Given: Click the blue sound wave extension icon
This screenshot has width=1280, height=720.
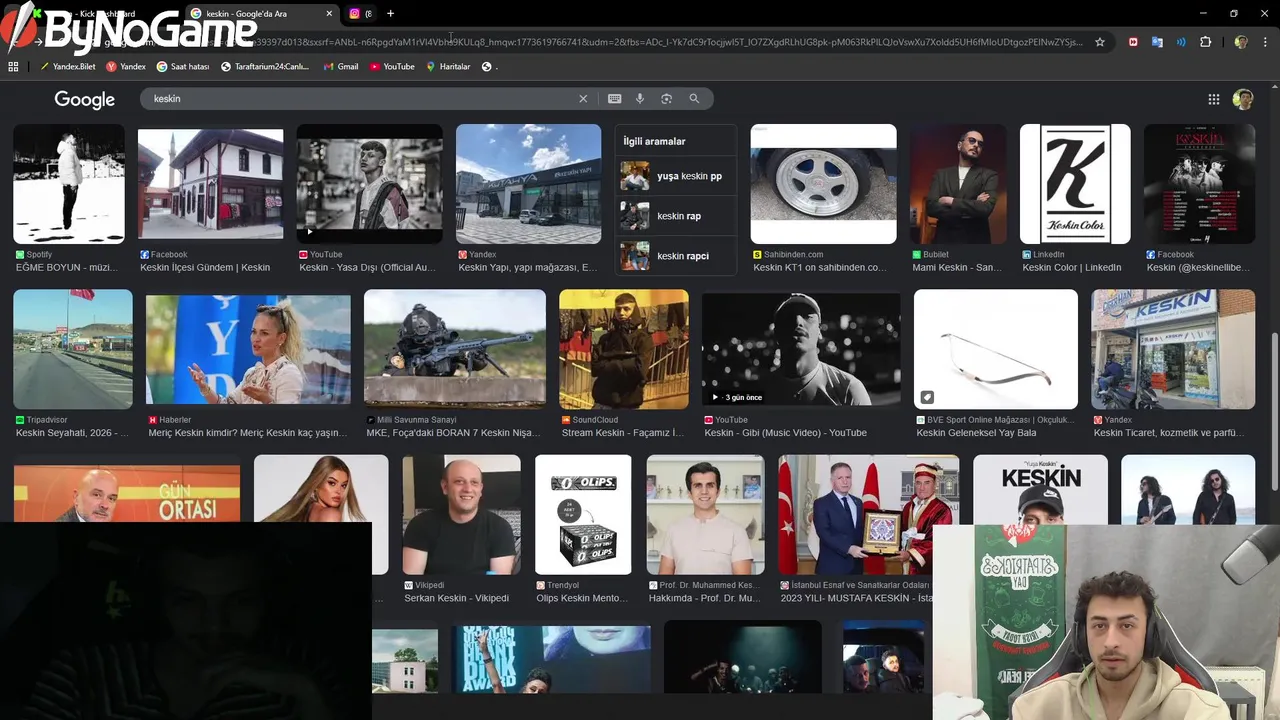Looking at the screenshot, I should coord(1181,42).
